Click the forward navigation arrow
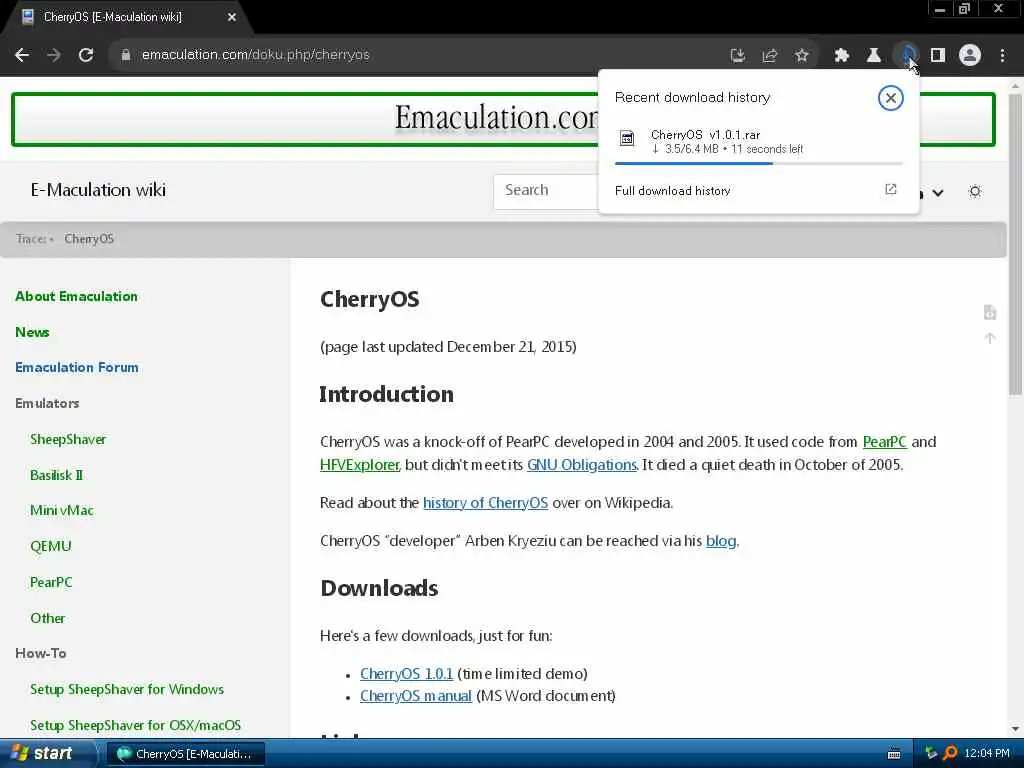1024x768 pixels. (x=54, y=56)
